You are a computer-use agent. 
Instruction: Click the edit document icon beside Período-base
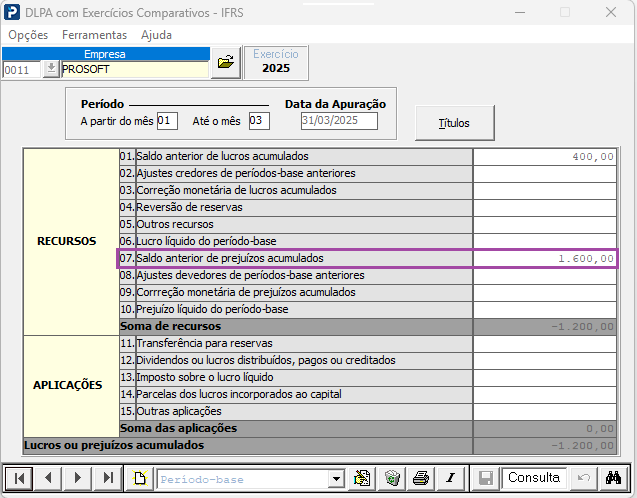362,478
